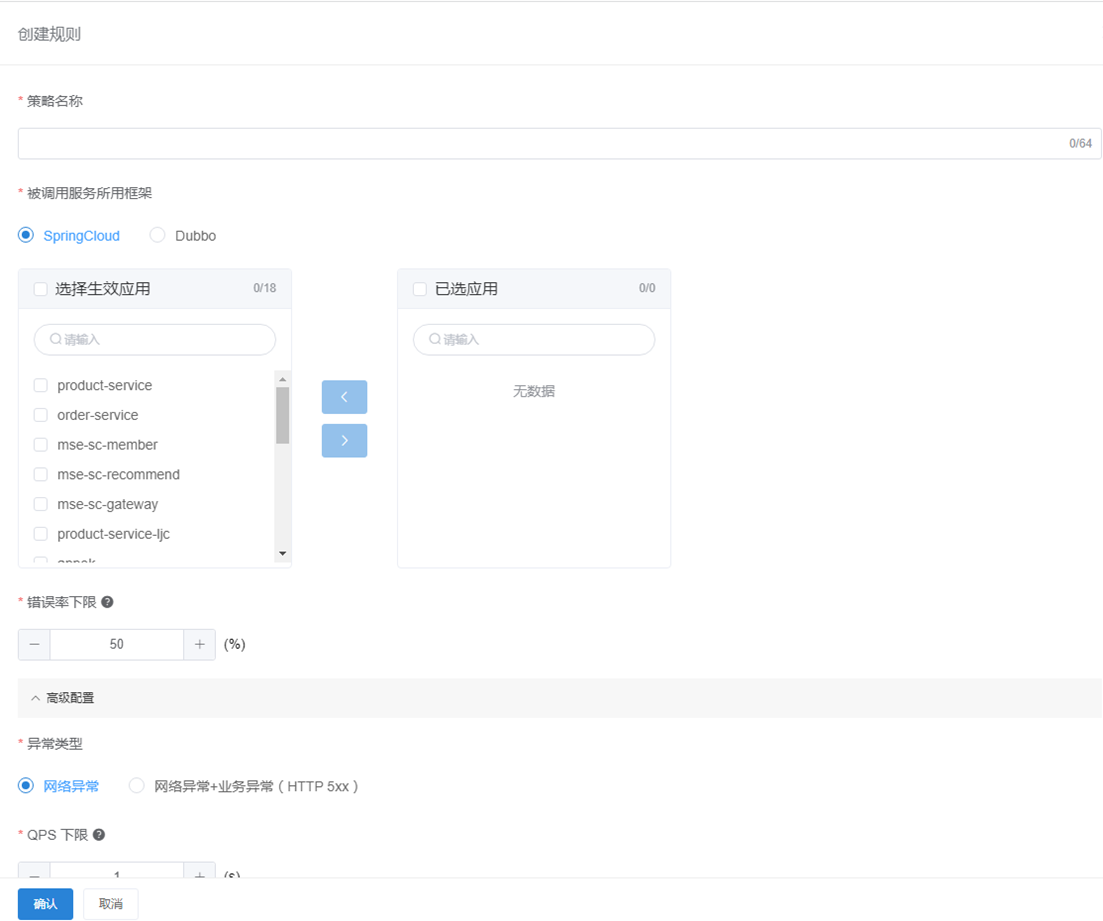This screenshot has width=1103, height=921.
Task: Click the 取消 button
Action: pos(111,904)
